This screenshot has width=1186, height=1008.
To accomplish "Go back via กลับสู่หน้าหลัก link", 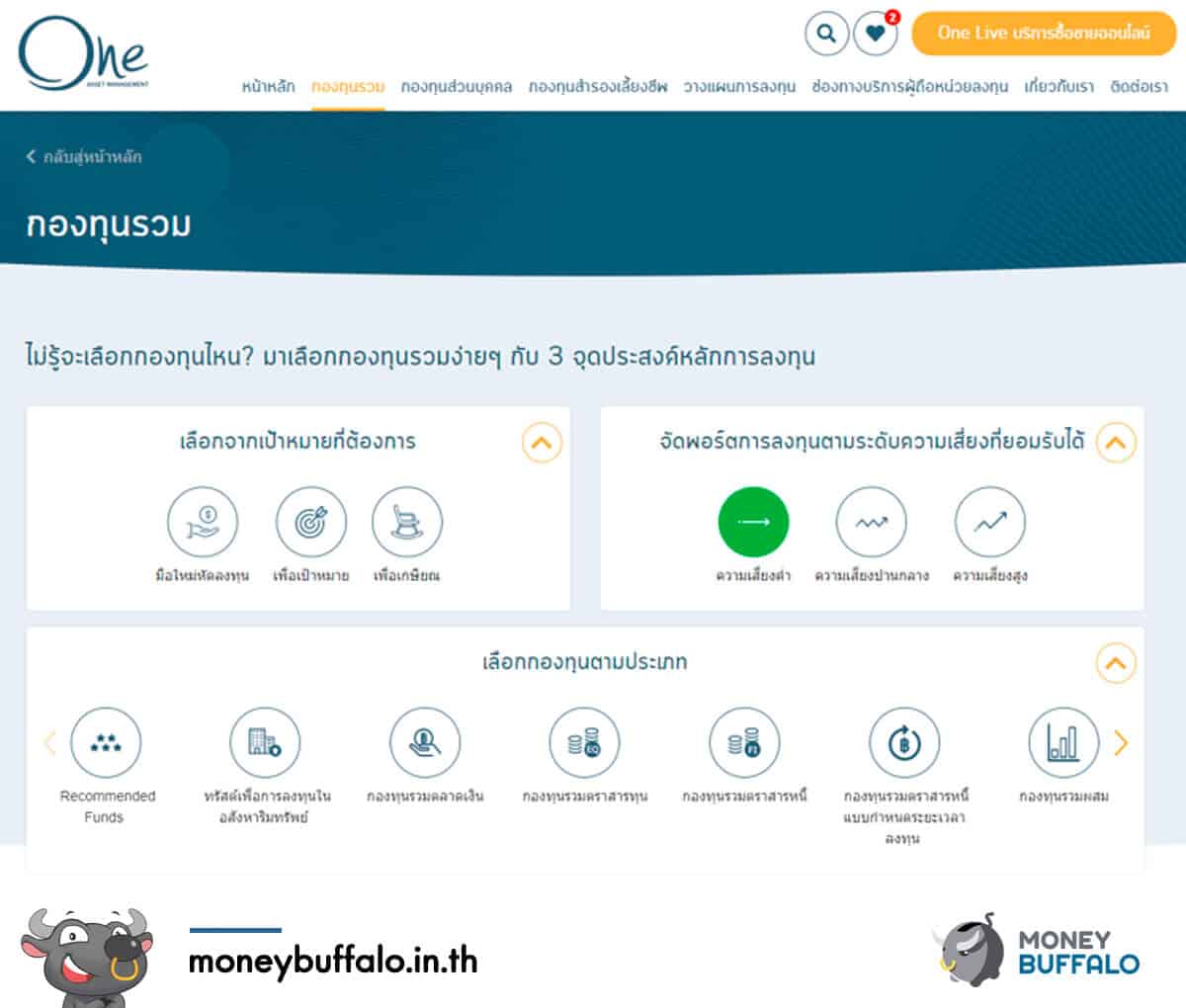I will click(x=84, y=156).
